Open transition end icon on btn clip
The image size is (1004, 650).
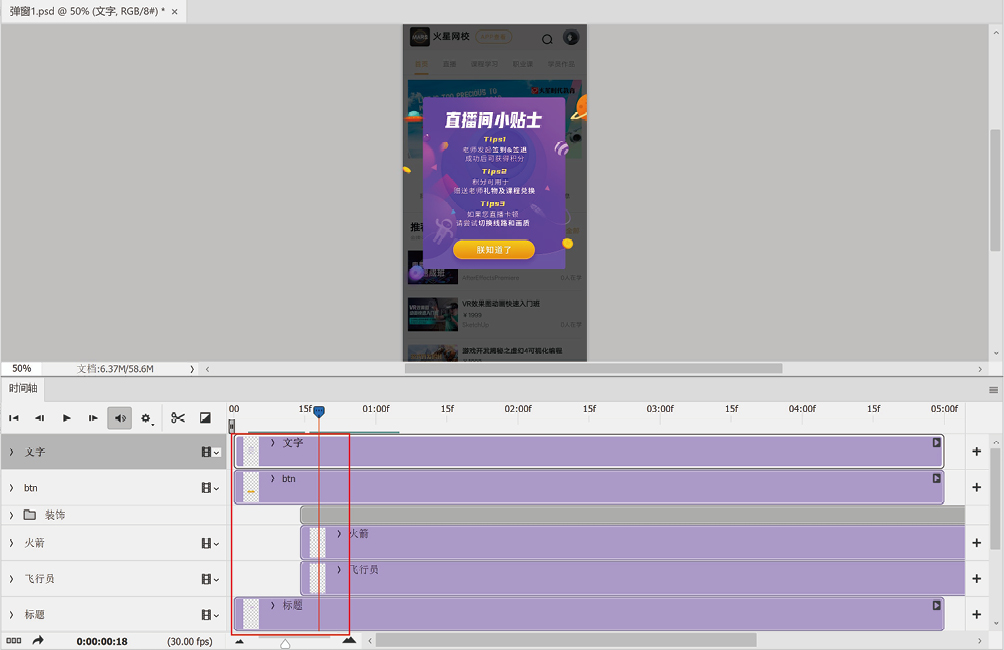coord(936,478)
